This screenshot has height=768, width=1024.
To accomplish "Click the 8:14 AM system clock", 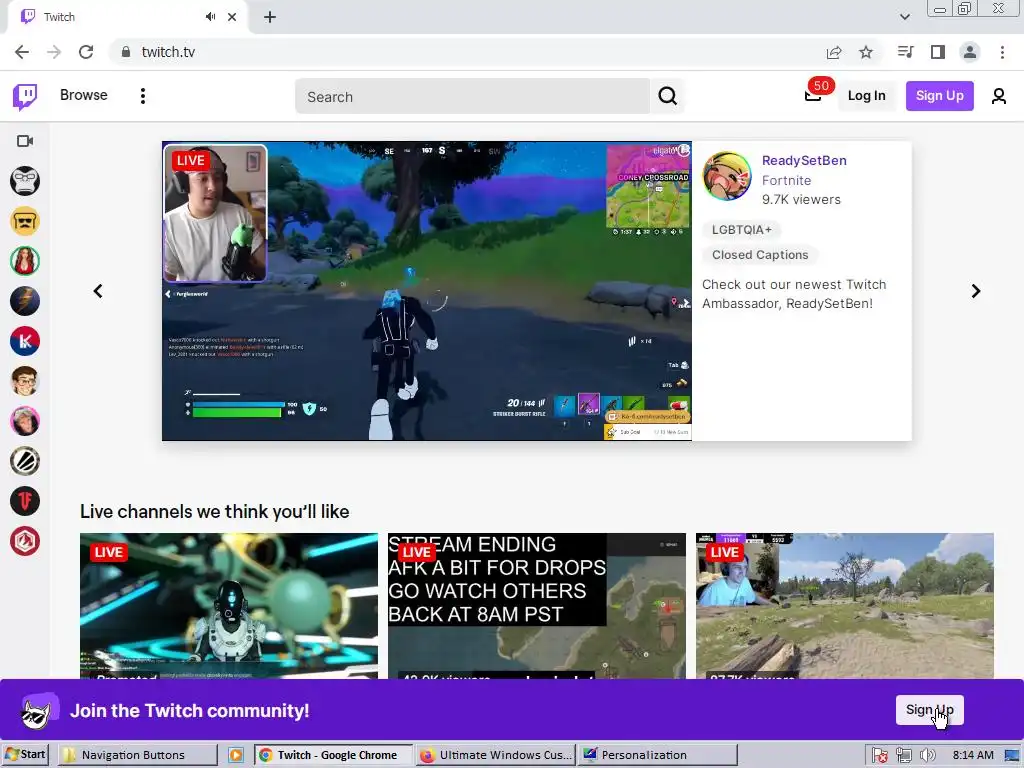I will coord(973,755).
